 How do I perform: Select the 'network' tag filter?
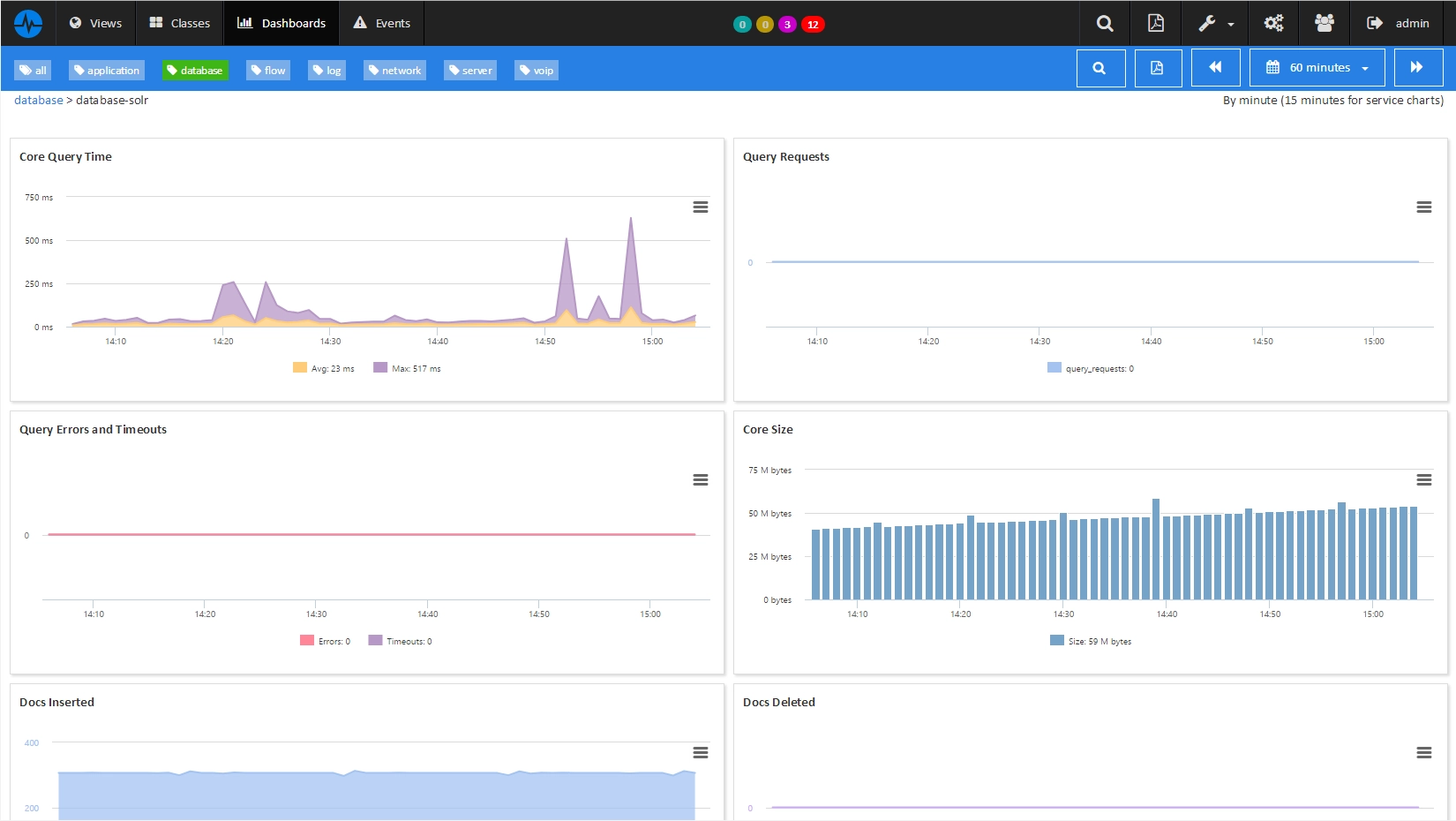[x=395, y=71]
